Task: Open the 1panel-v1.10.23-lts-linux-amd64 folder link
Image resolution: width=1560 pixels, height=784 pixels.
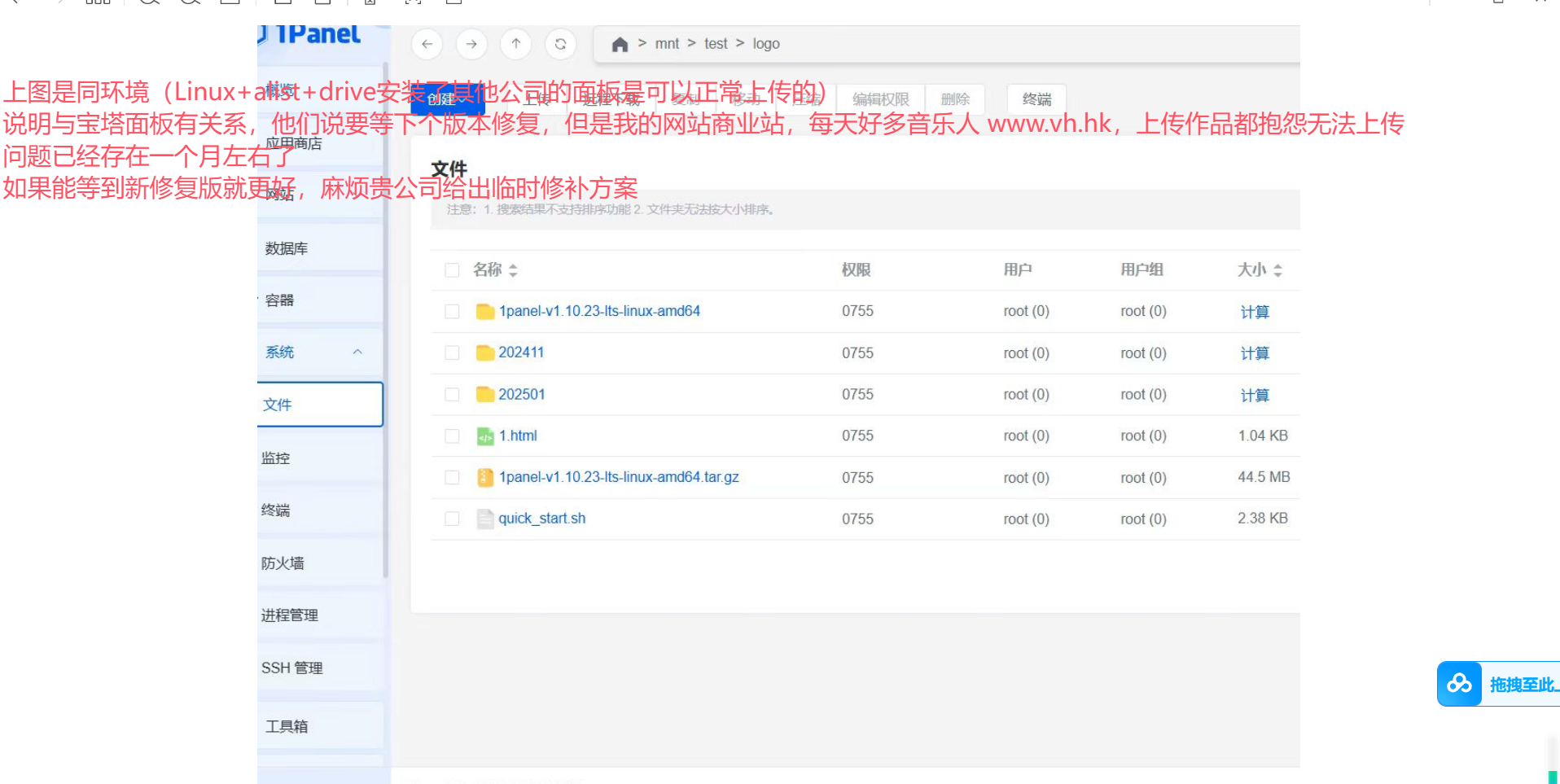Action: (599, 311)
